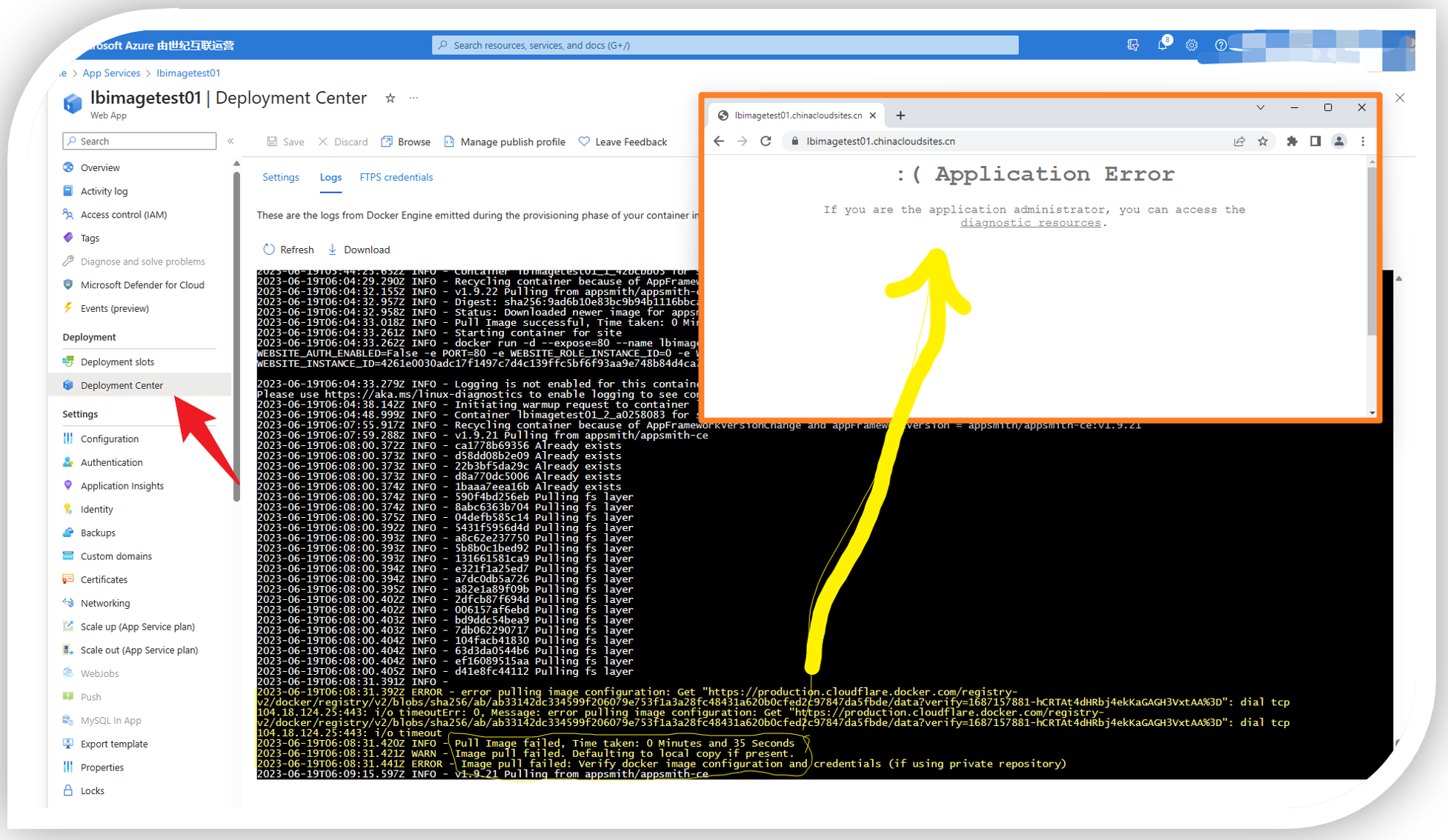This screenshot has height=840, width=1448.
Task: Click the help question mark icon
Action: tap(1220, 45)
